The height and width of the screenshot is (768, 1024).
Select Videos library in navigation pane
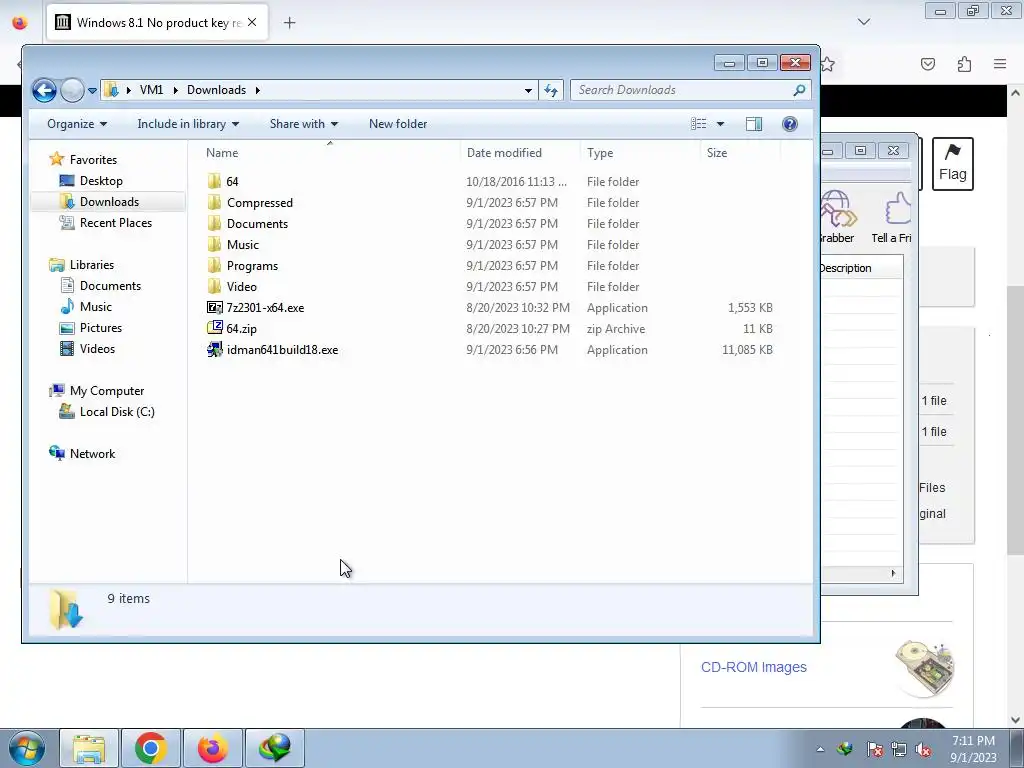(x=97, y=349)
